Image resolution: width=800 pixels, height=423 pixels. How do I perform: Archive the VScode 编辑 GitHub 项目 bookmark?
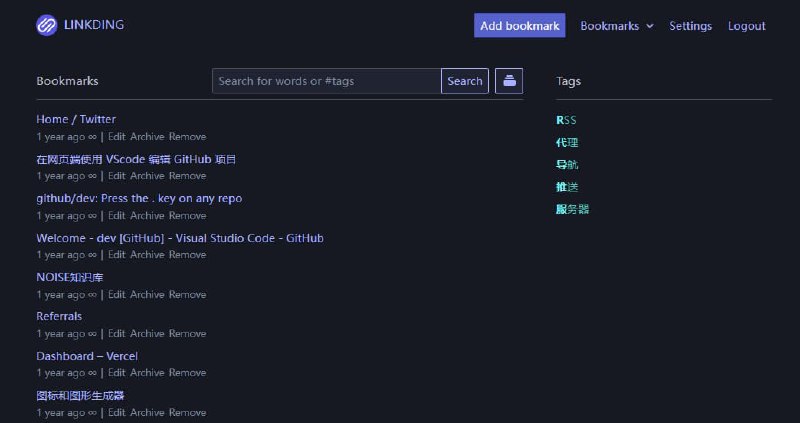[x=147, y=176]
